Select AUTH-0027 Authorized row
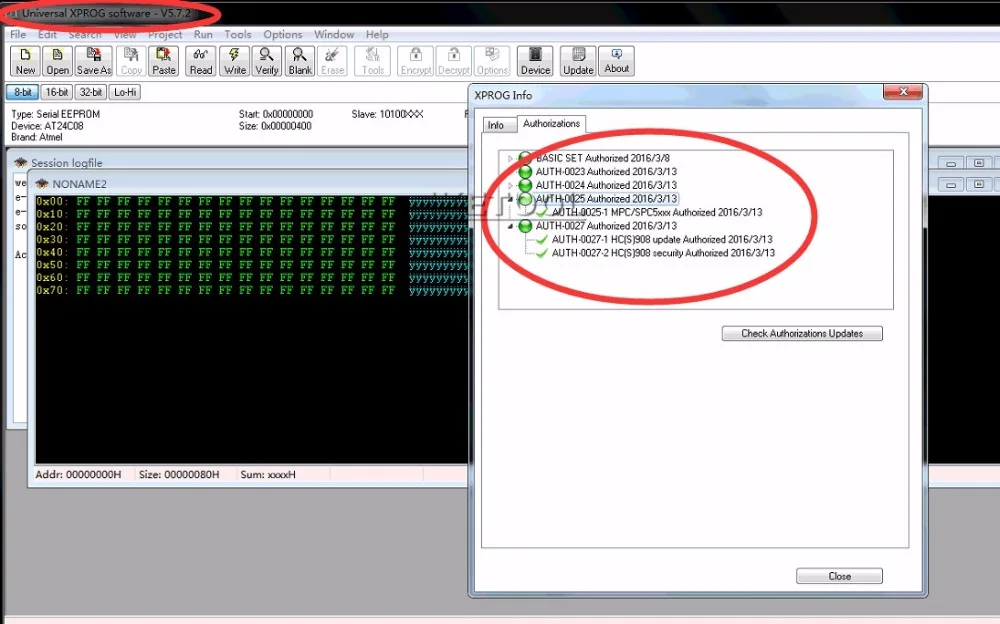This screenshot has height=624, width=1000. [606, 226]
